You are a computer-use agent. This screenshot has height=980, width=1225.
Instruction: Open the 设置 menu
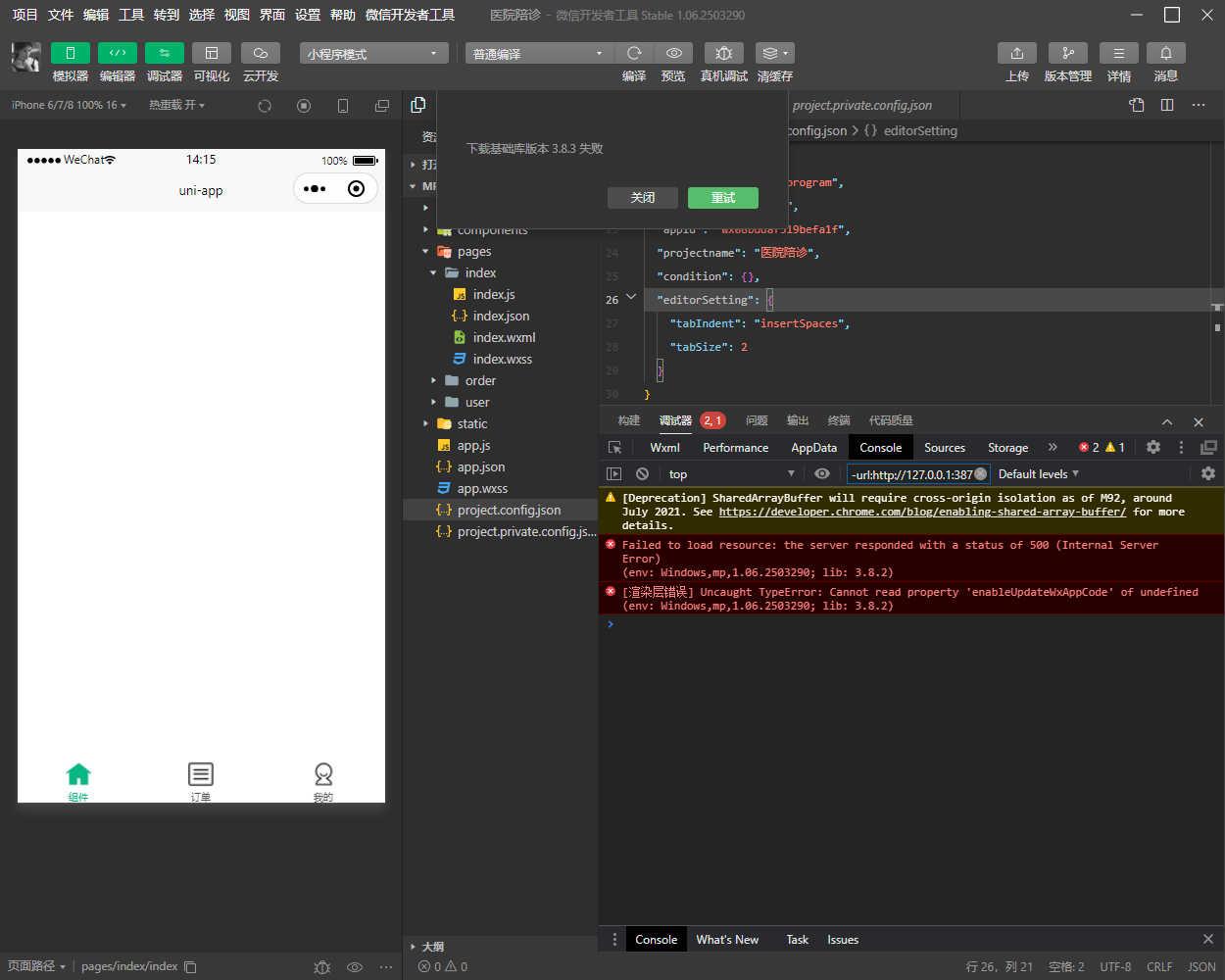coord(308,15)
